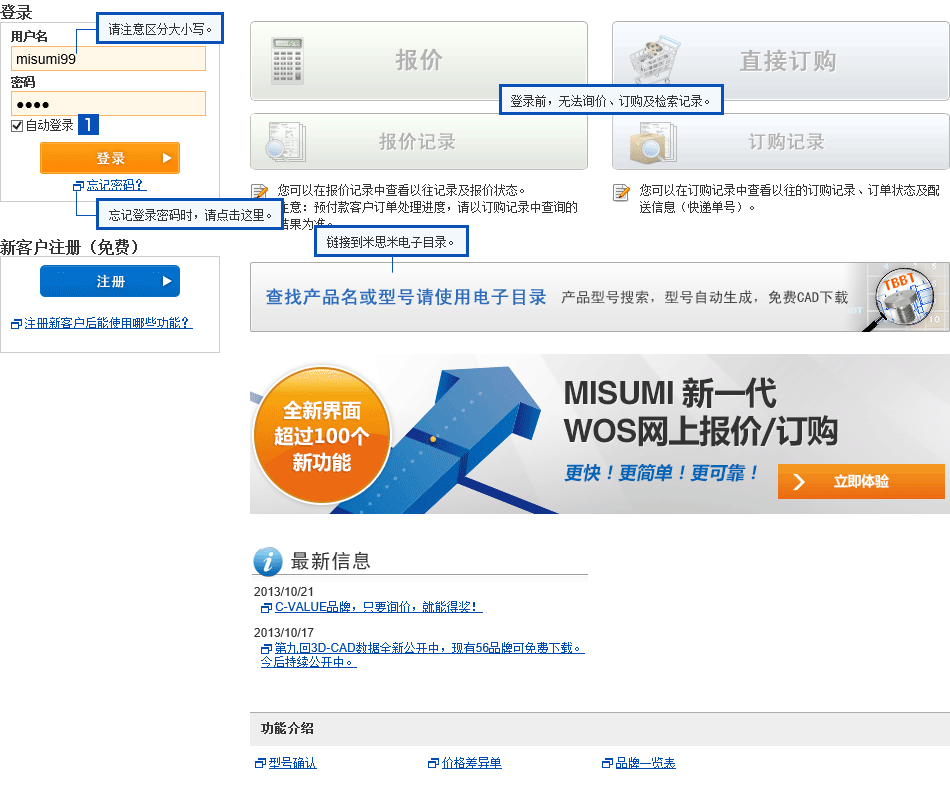This screenshot has height=800, width=950.
Task: Click the package icon on 订购记录
Action: [x=653, y=142]
